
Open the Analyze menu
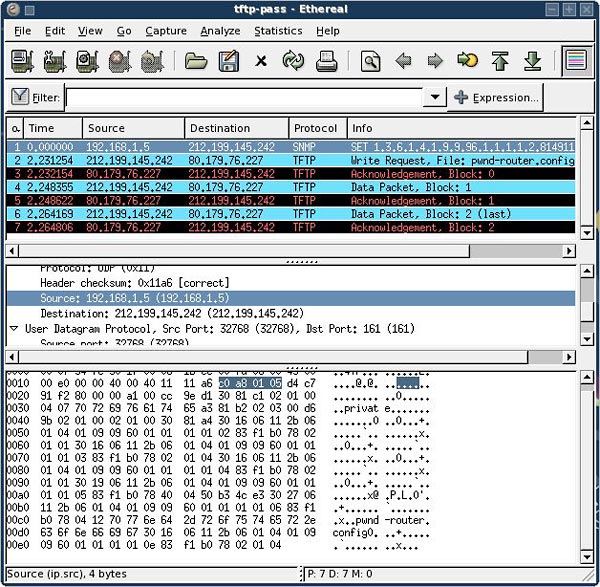pyautogui.click(x=220, y=31)
